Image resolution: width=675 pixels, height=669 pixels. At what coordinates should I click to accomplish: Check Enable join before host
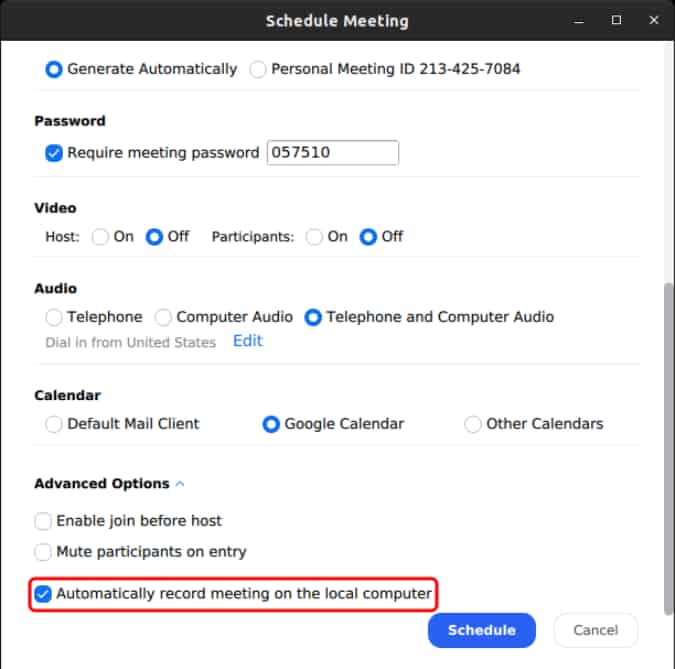pyautogui.click(x=43, y=521)
